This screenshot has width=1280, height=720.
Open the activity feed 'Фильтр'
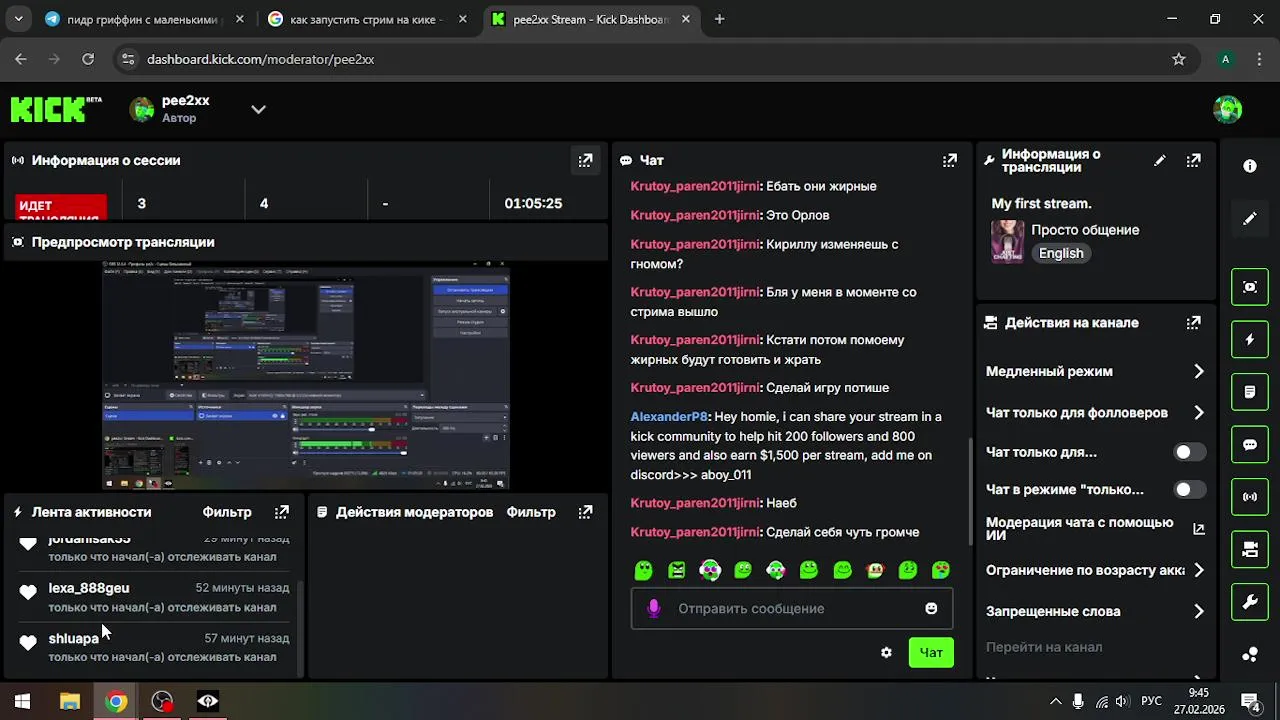tap(227, 512)
